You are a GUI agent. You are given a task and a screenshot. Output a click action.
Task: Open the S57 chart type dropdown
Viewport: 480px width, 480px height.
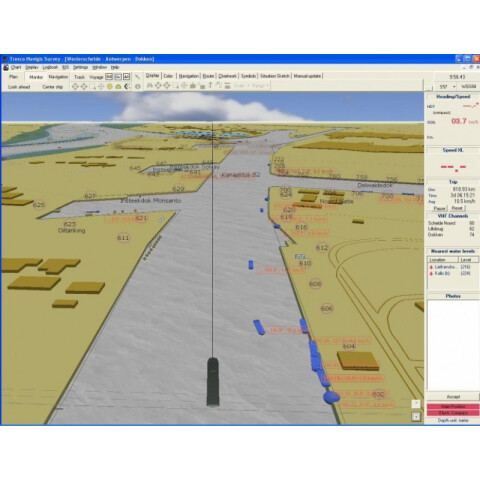pos(446,87)
